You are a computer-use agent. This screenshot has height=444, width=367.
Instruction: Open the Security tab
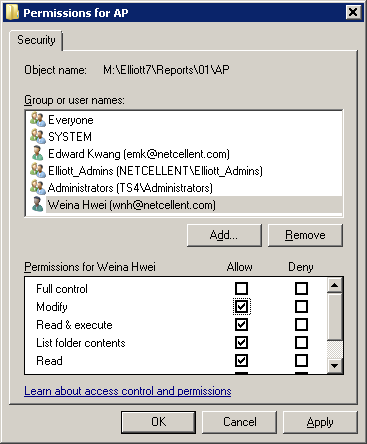pos(36,40)
